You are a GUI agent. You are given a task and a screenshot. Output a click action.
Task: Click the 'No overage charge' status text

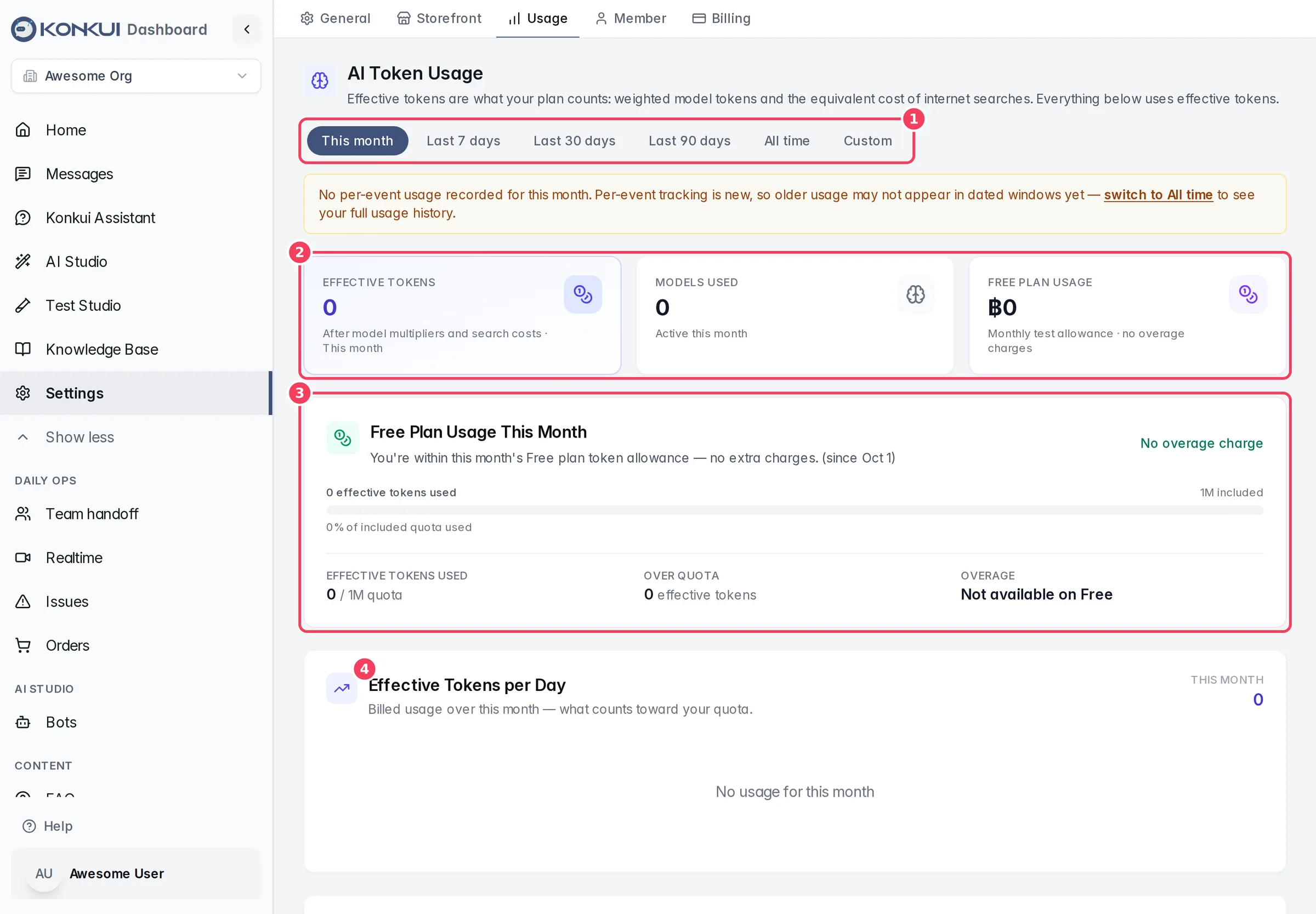click(1201, 443)
